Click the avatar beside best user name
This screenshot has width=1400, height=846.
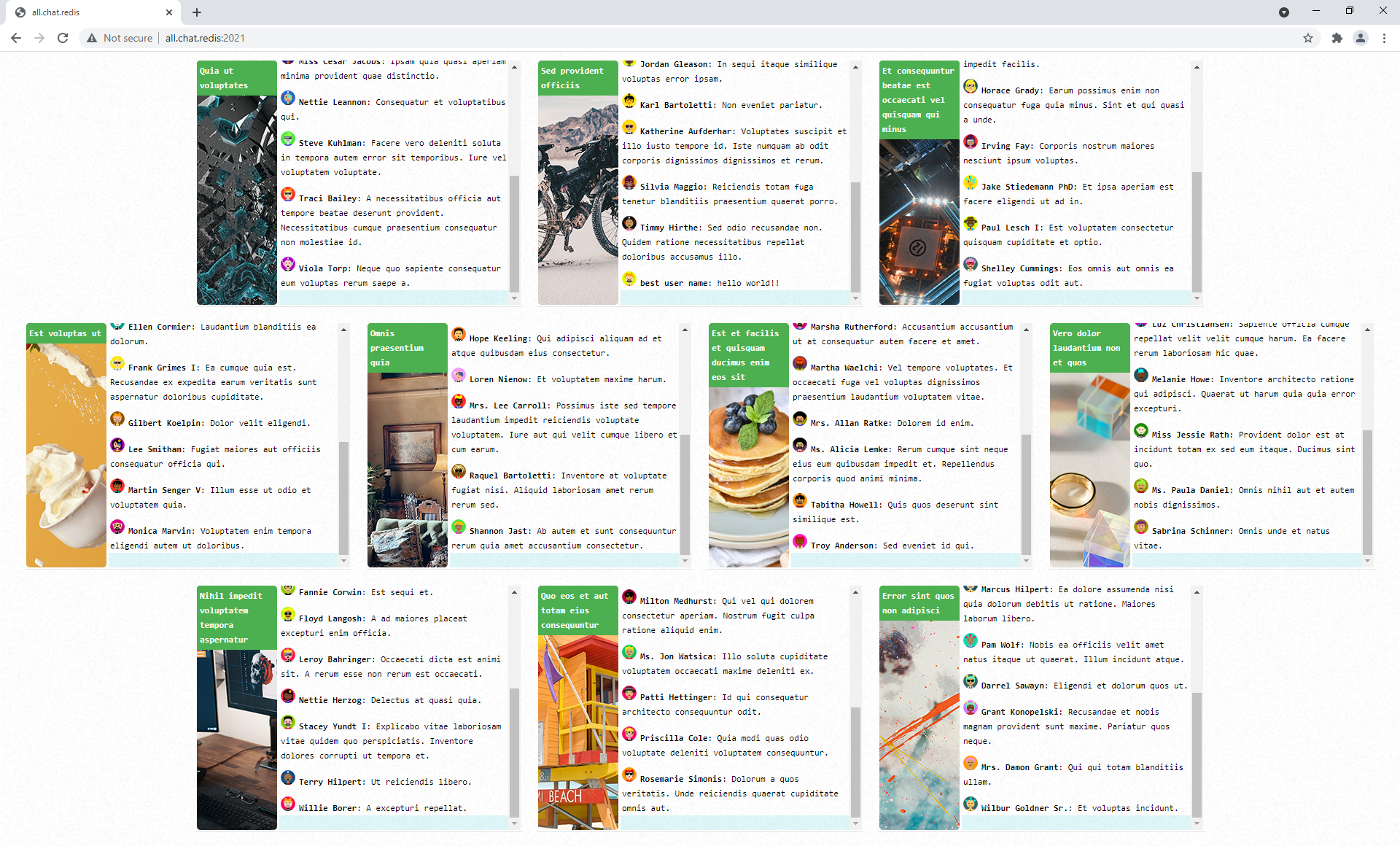click(x=629, y=279)
